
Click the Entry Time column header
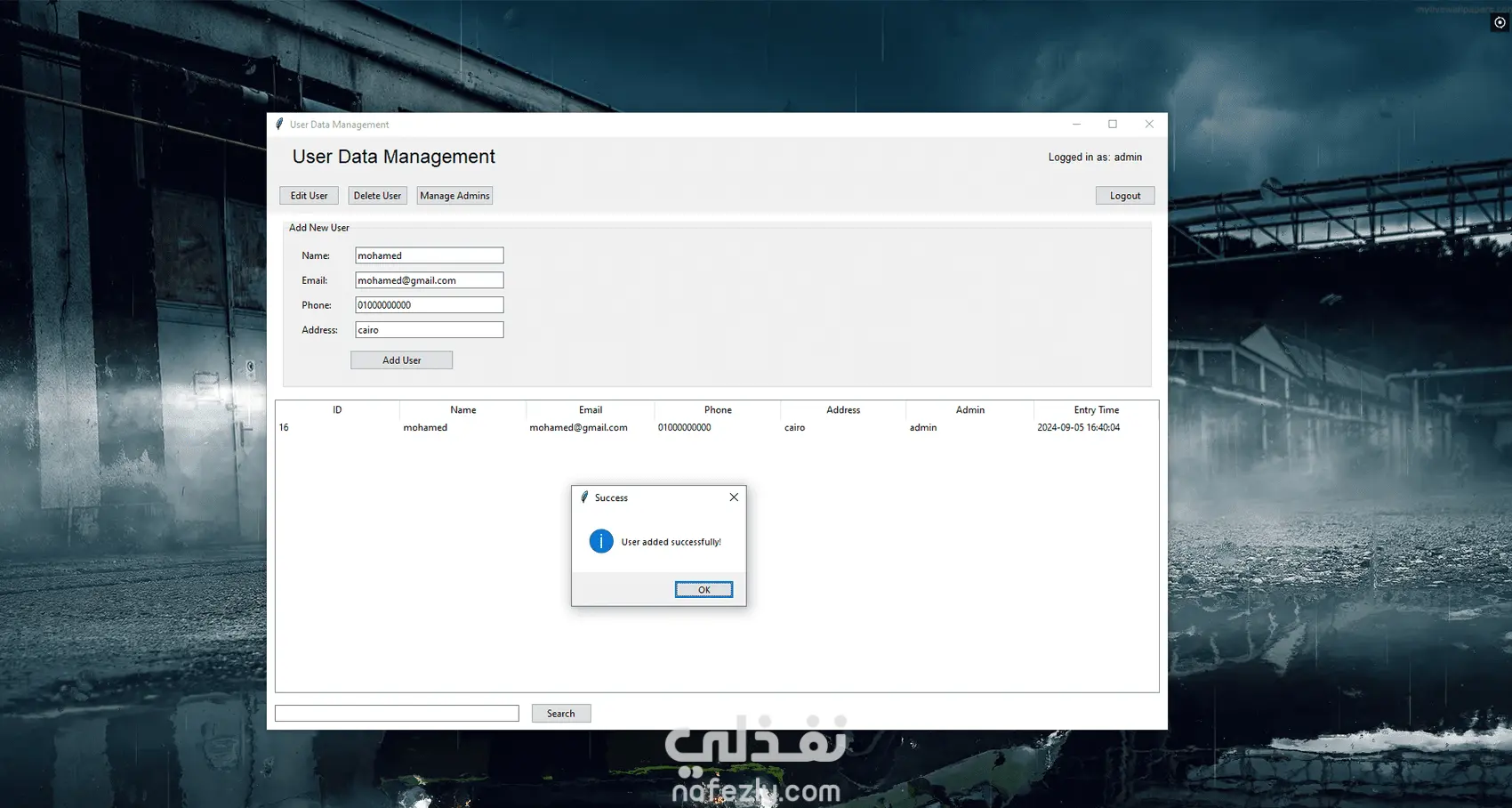click(x=1096, y=410)
